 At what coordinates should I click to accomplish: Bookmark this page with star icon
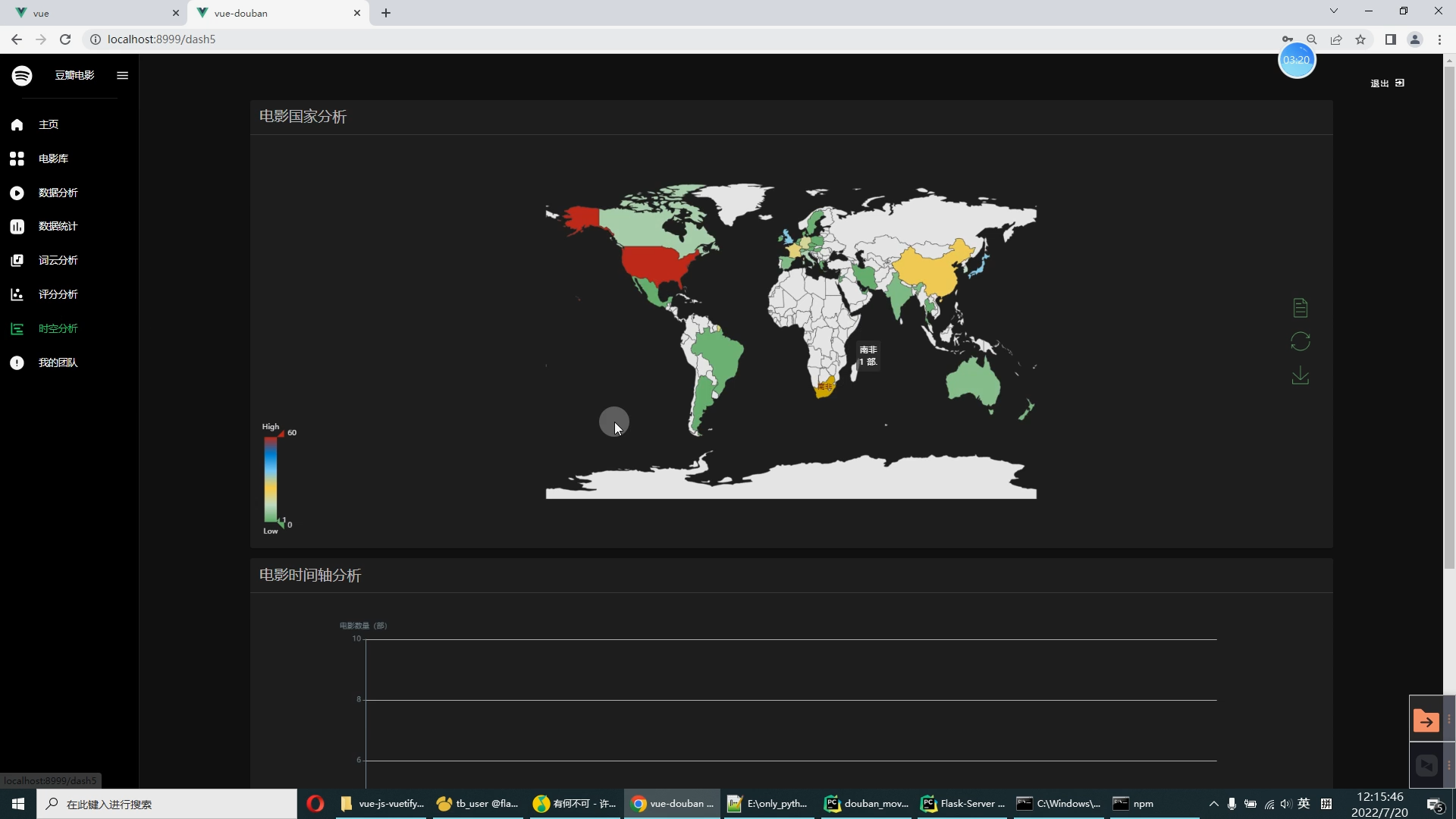1360,39
